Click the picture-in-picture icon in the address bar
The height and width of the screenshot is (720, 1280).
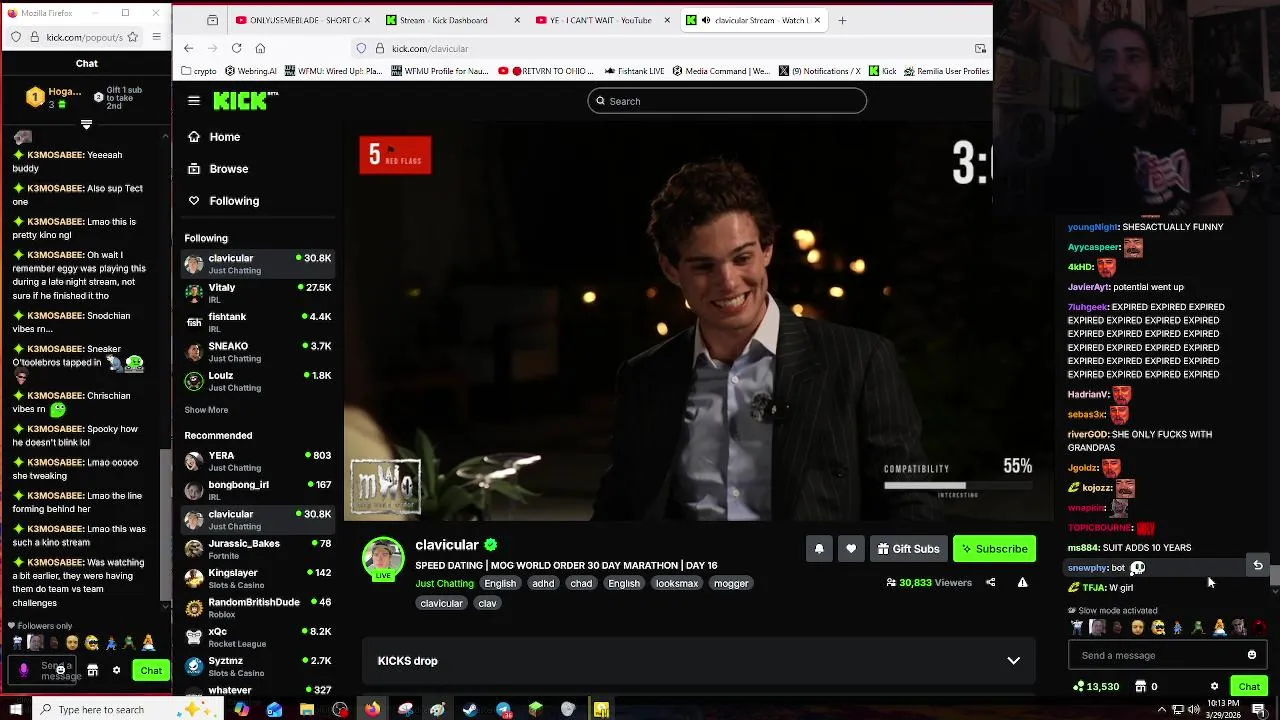tap(980, 48)
